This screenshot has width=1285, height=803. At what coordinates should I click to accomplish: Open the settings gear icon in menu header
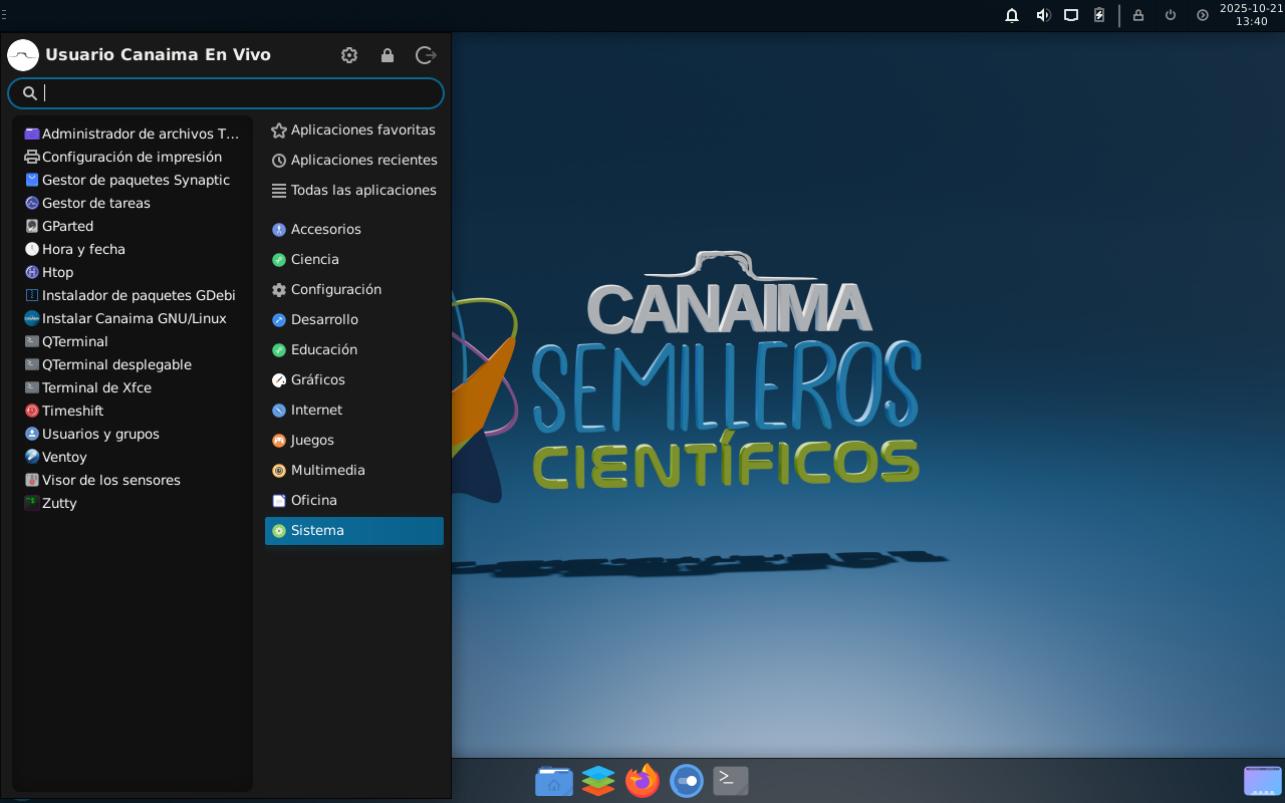coord(349,55)
